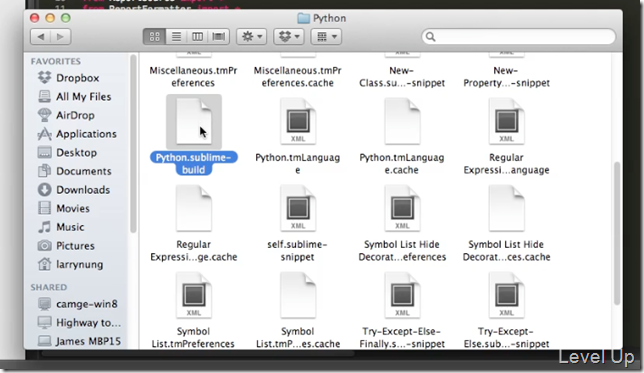This screenshot has width=644, height=373.
Task: Switch to column view mode
Action: click(x=198, y=37)
